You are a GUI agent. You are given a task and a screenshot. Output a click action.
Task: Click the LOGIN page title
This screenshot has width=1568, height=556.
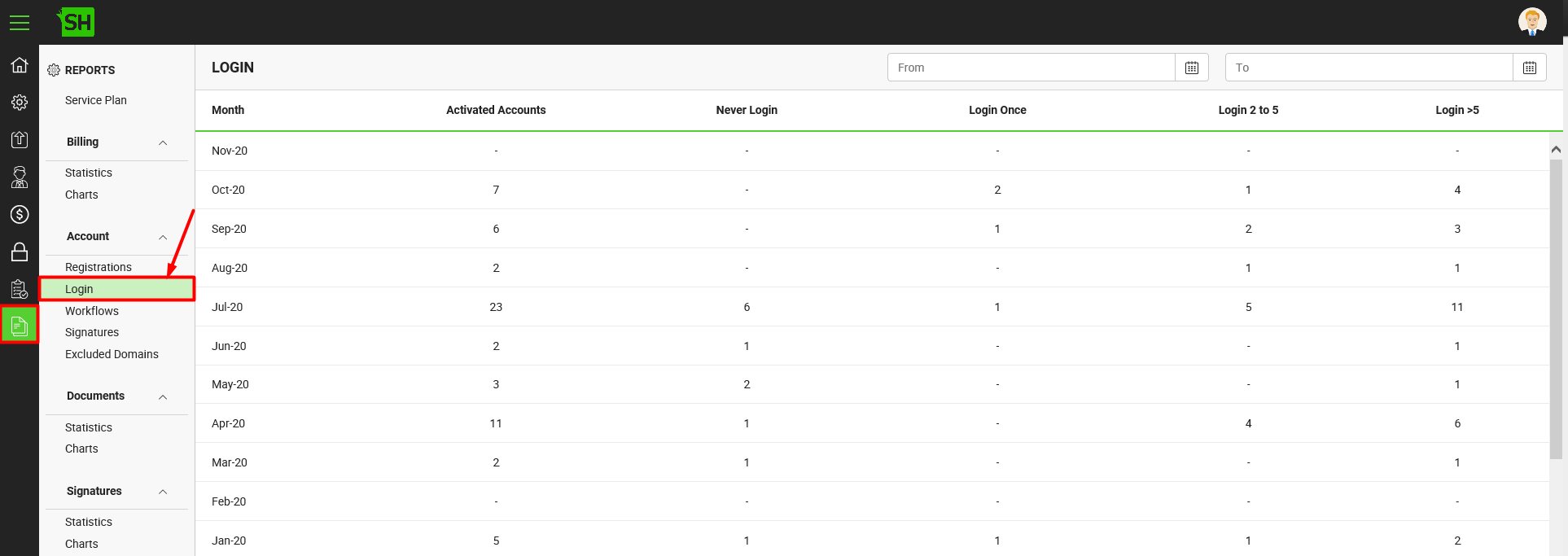233,68
